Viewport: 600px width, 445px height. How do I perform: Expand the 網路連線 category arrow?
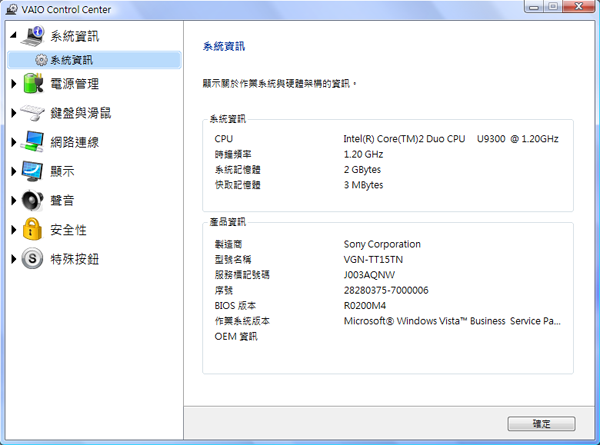tap(14, 142)
